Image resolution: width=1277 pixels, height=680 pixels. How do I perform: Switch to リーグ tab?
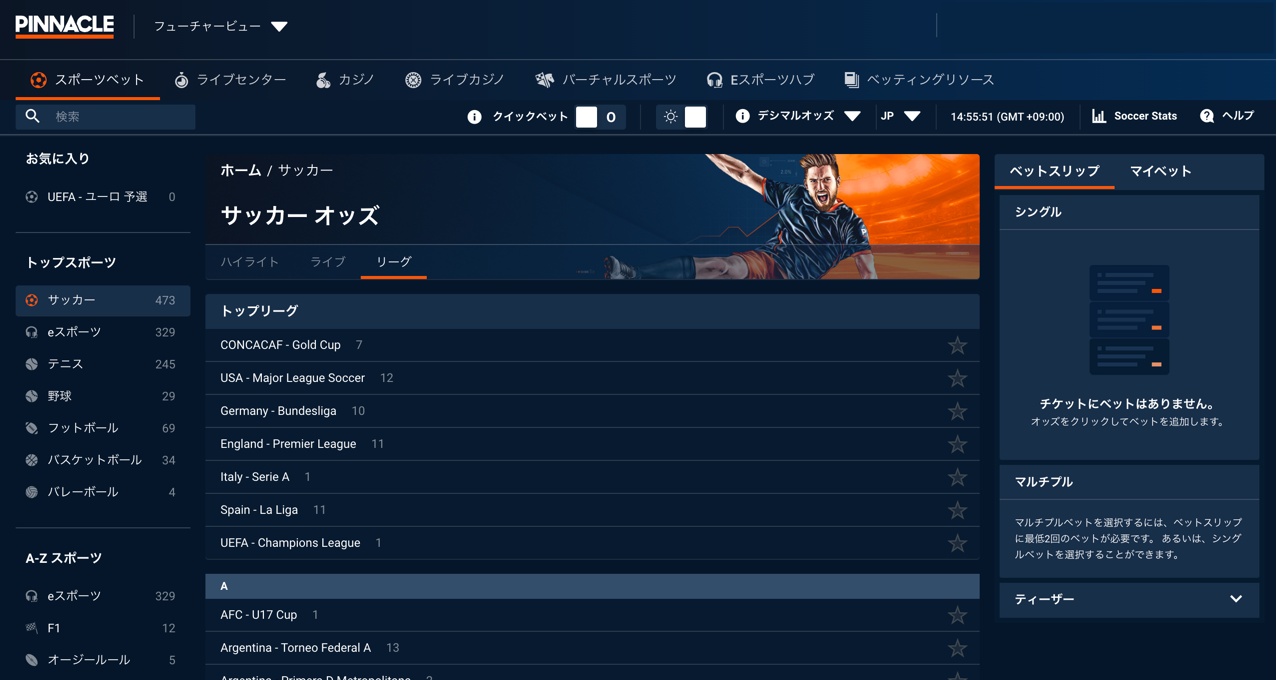394,262
